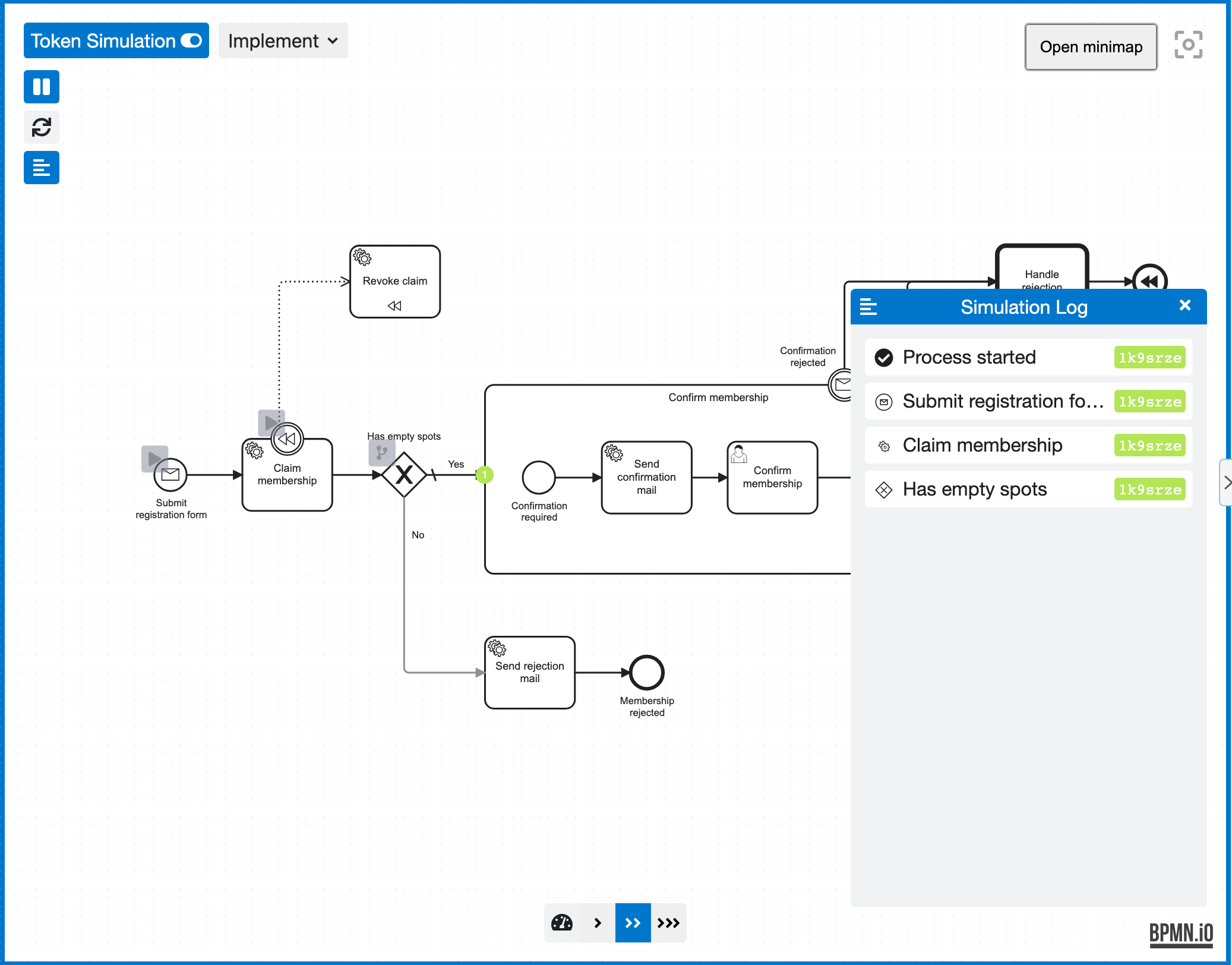Toggle the simulation log panel button
Screen dimensions: 1232x965
(x=42, y=168)
